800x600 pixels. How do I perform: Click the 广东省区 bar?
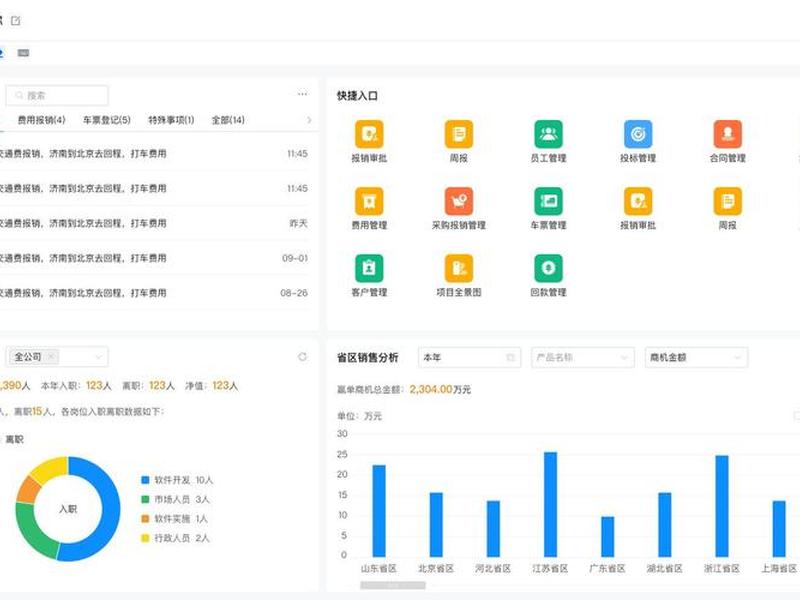(608, 537)
